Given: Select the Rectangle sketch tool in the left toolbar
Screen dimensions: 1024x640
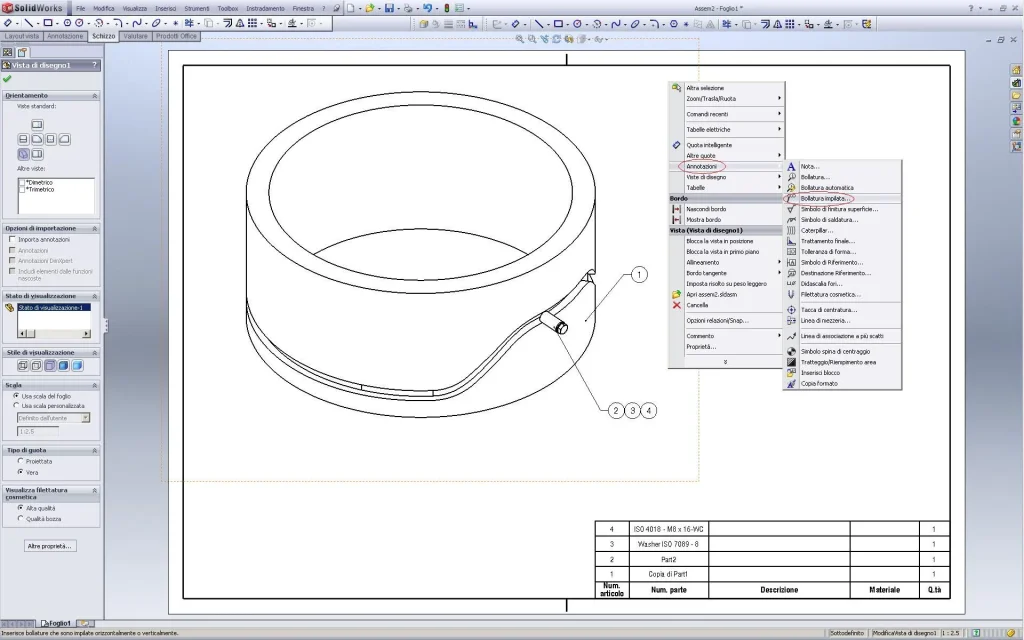Looking at the screenshot, I should [x=48, y=24].
